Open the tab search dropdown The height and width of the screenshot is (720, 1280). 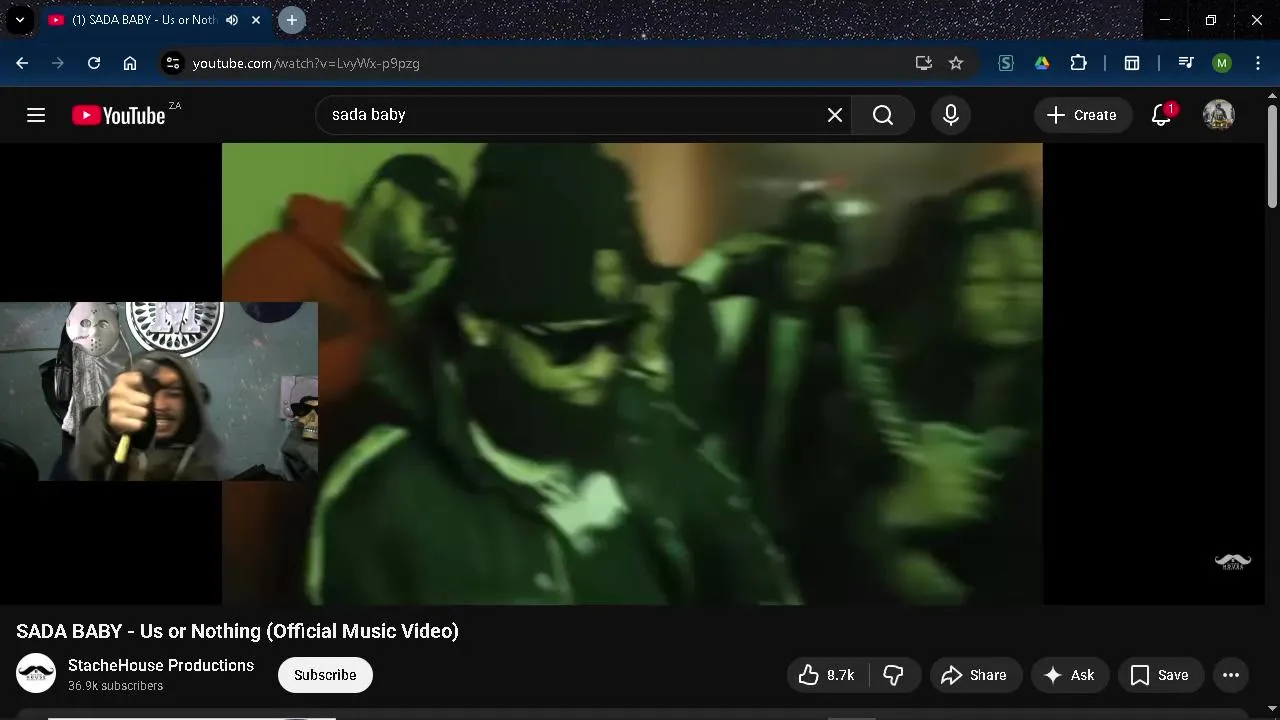click(19, 20)
